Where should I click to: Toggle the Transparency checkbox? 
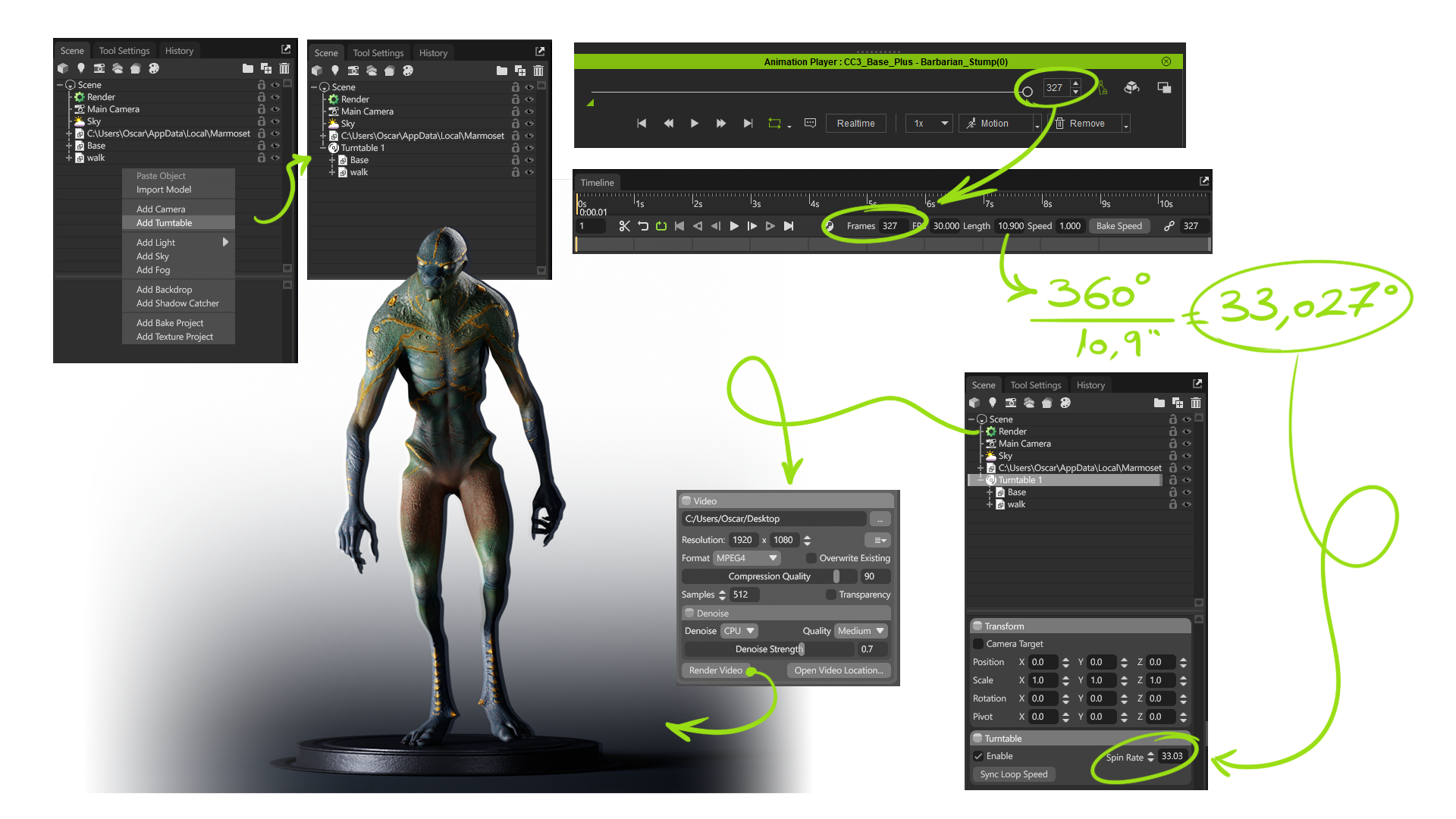tap(831, 595)
